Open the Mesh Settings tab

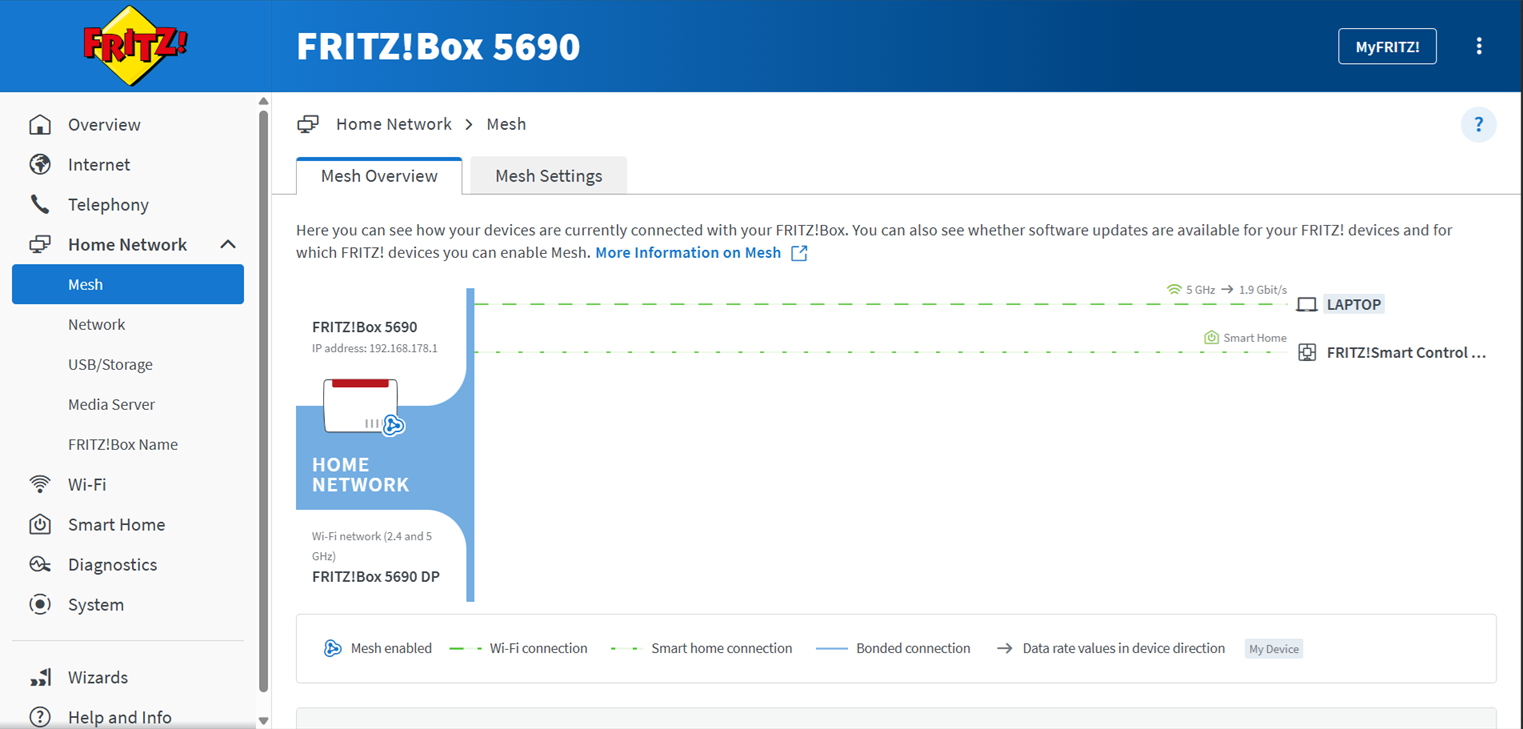click(549, 176)
